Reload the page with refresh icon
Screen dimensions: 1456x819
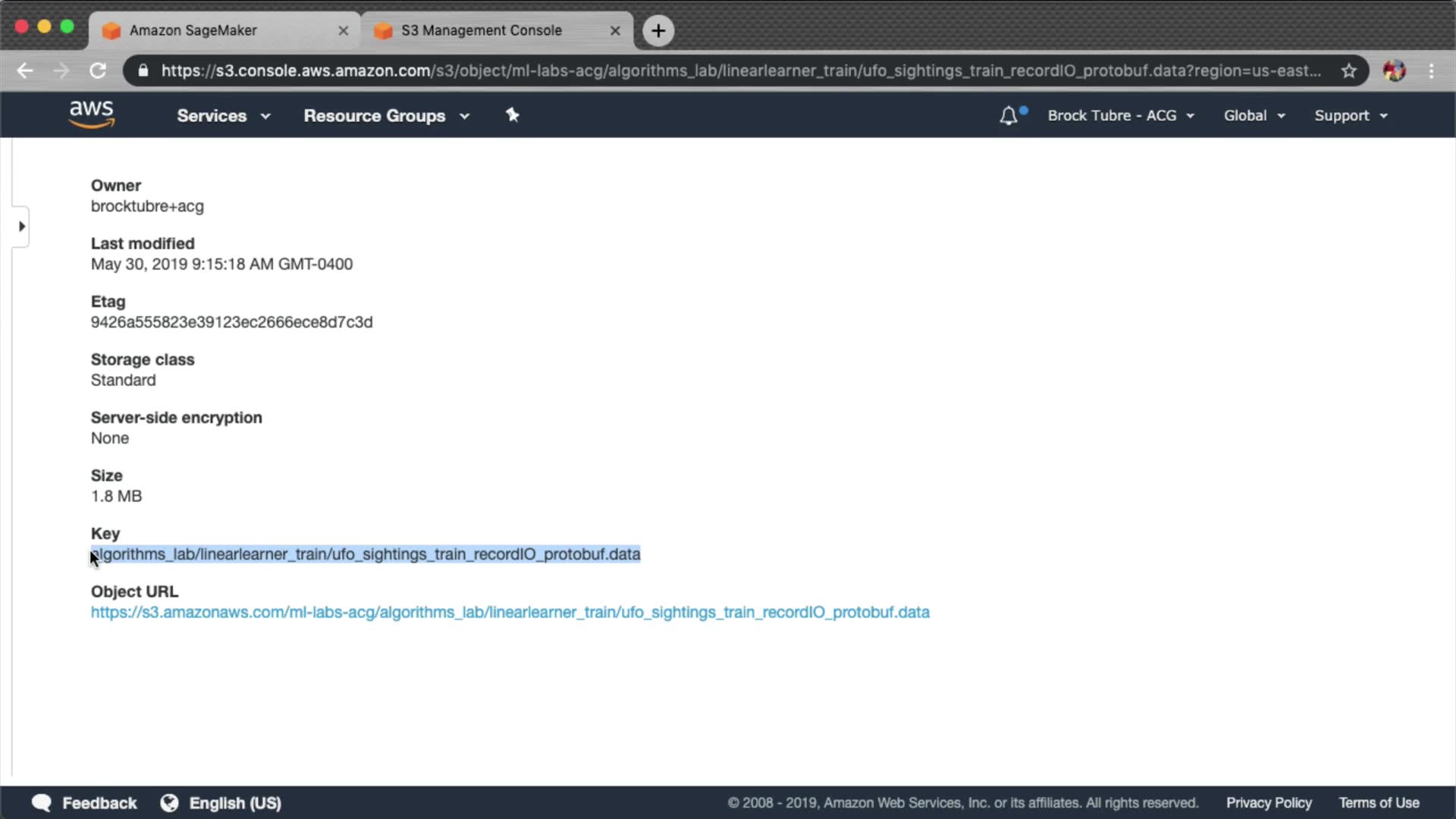(x=98, y=71)
